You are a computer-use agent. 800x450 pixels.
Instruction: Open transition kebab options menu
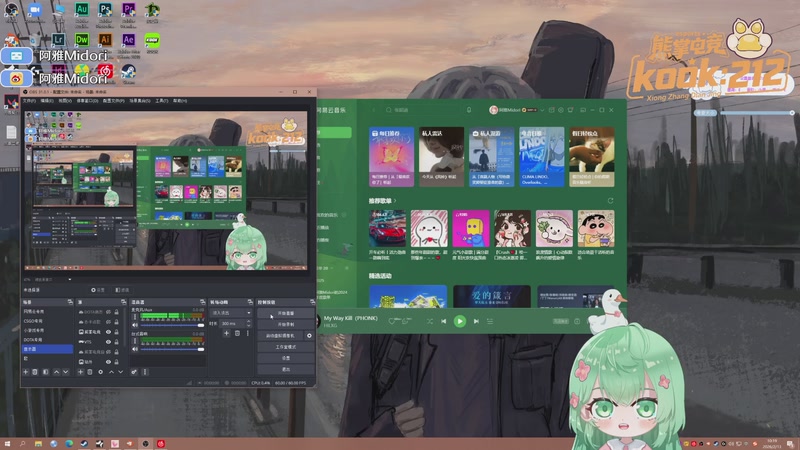[247, 333]
